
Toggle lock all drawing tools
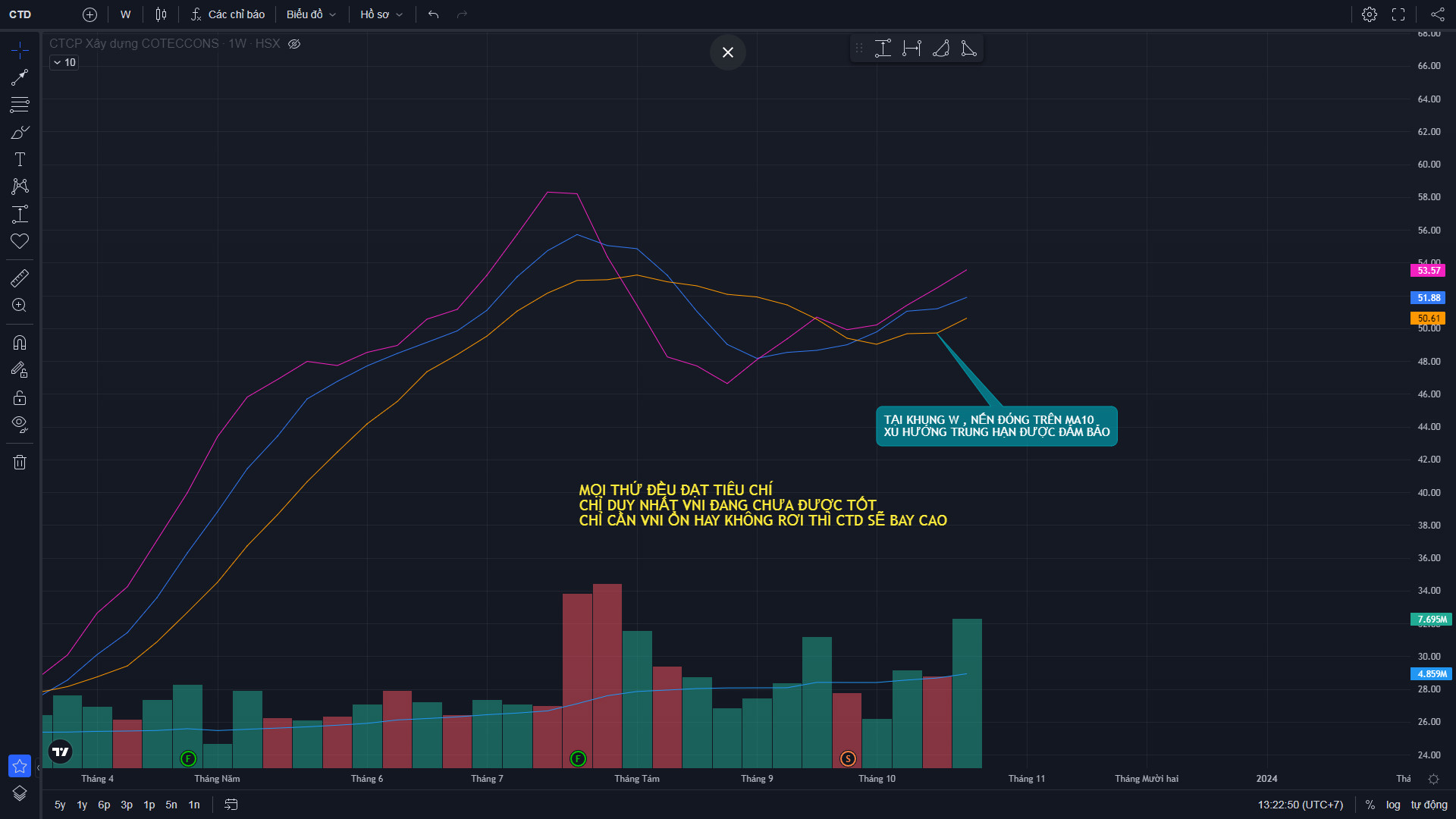pyautogui.click(x=20, y=397)
